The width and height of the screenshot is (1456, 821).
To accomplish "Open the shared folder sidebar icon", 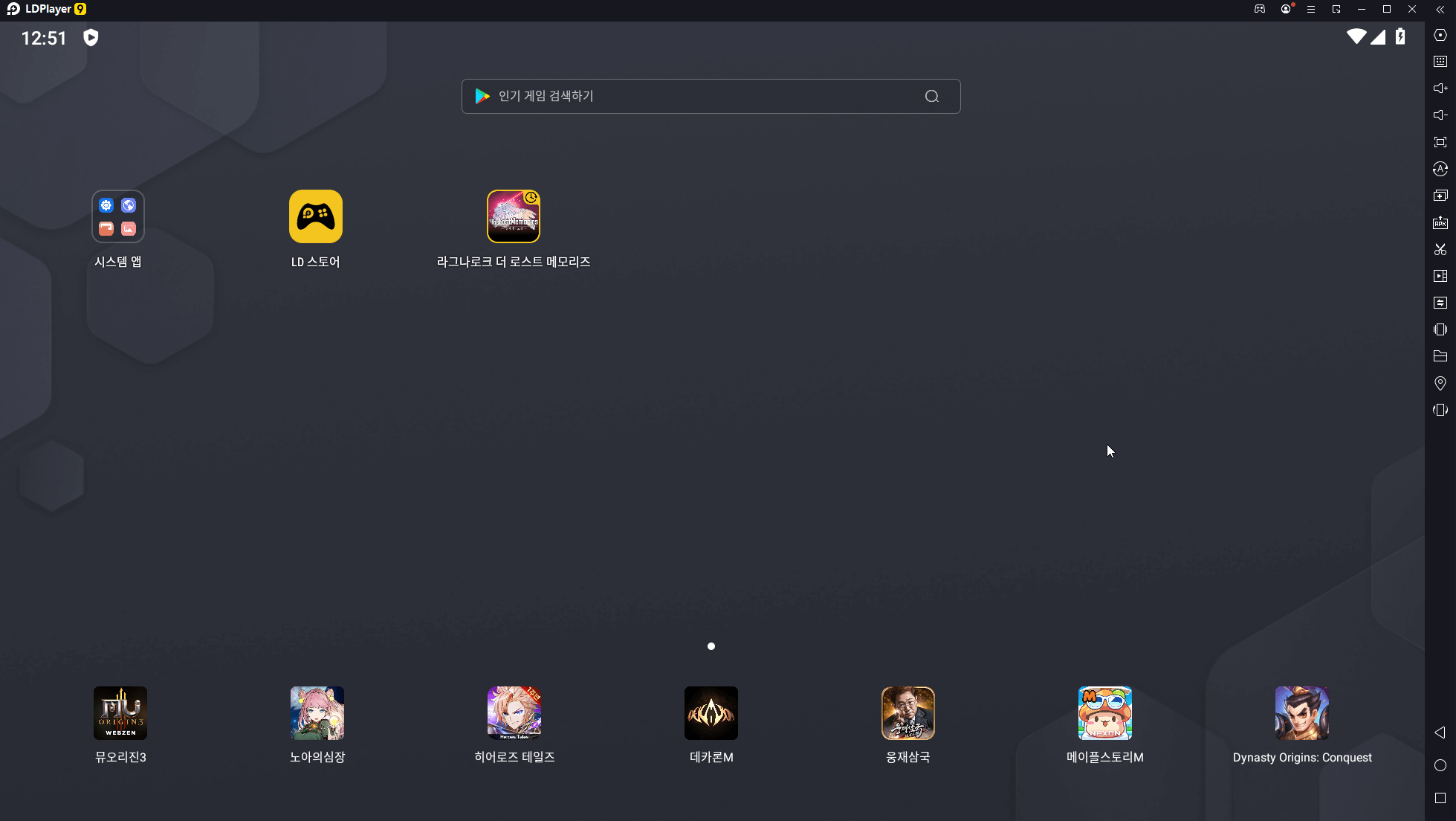I will 1440,356.
